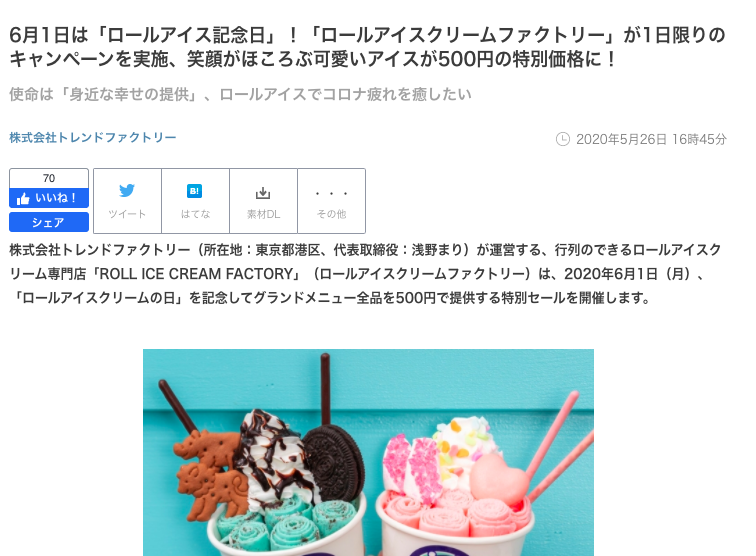The width and height of the screenshot is (756, 556).
Task: Click the pink strawberry ice cream cup
Action: tap(455, 523)
